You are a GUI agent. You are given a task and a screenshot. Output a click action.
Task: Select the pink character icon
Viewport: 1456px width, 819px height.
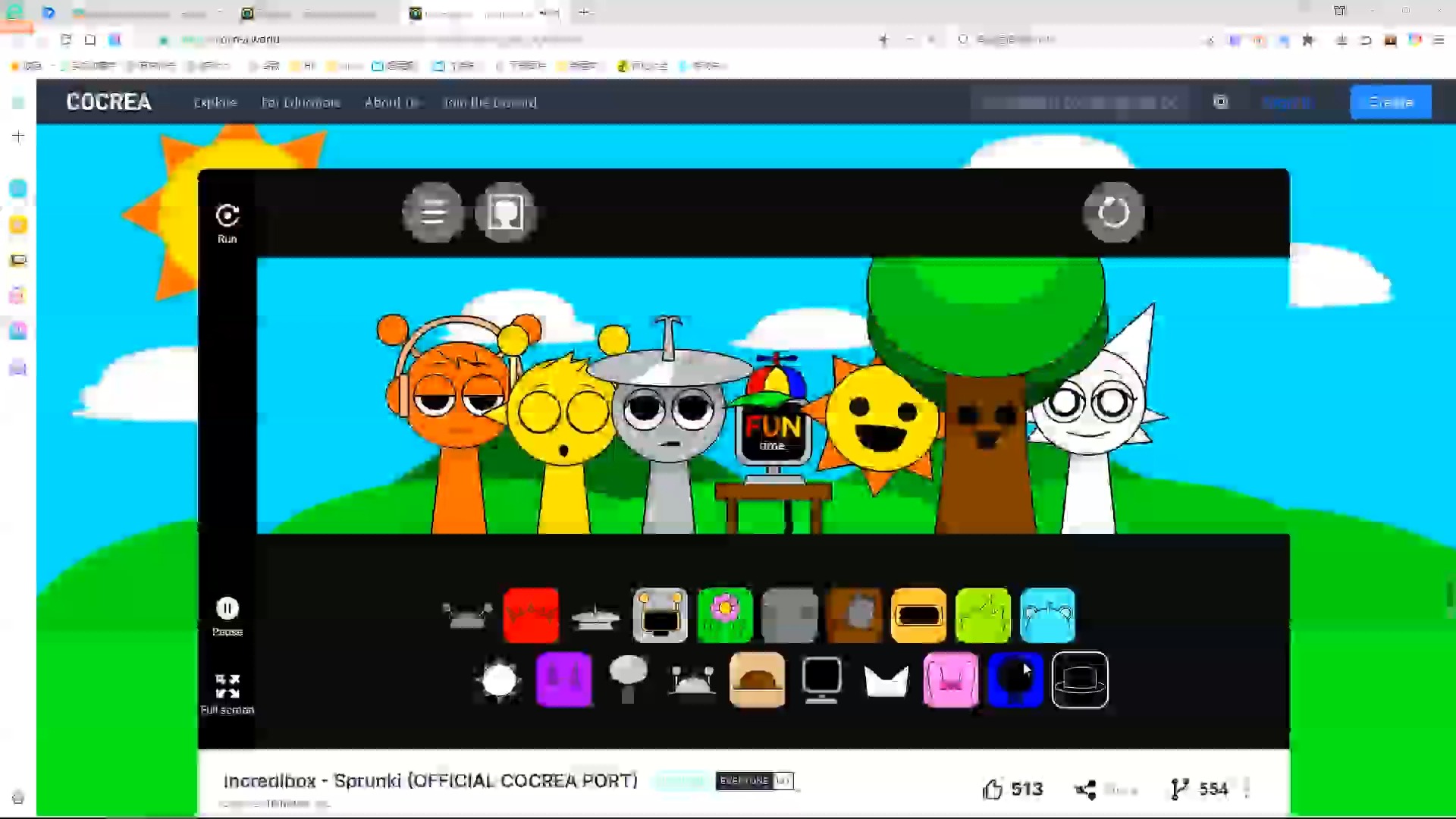[x=950, y=679]
